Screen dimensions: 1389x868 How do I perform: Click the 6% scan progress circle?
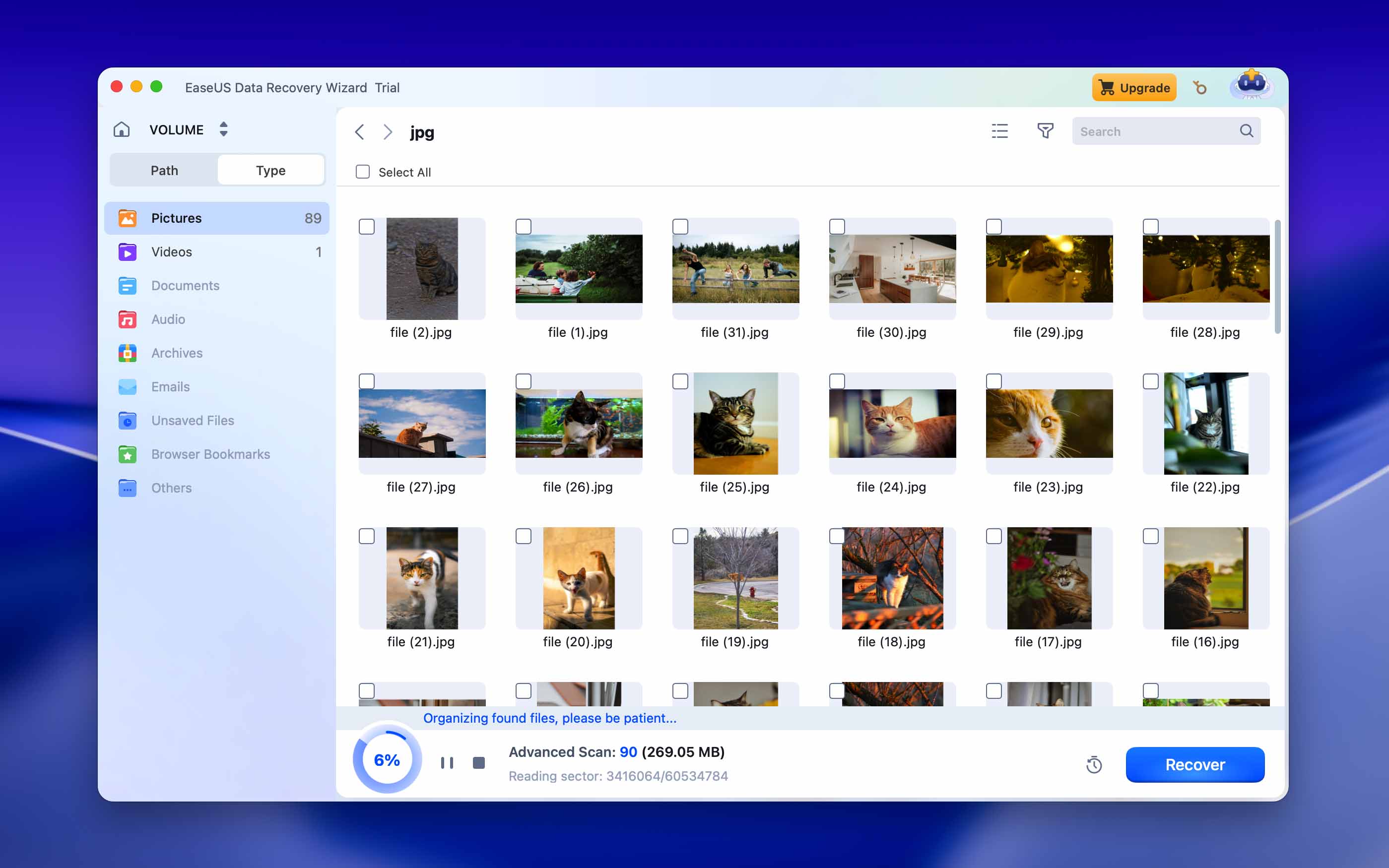(387, 759)
